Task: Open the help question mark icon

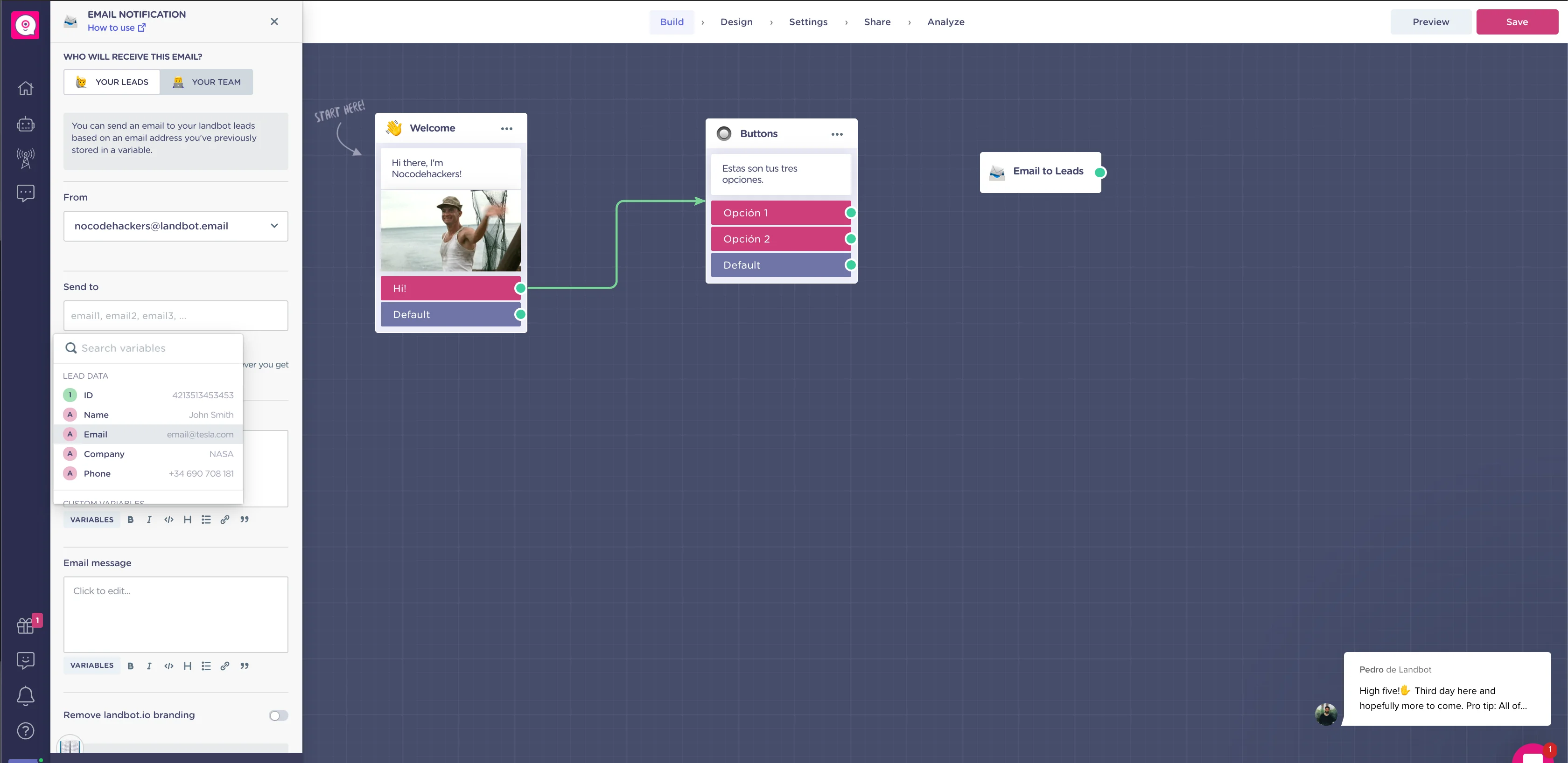Action: [25, 731]
